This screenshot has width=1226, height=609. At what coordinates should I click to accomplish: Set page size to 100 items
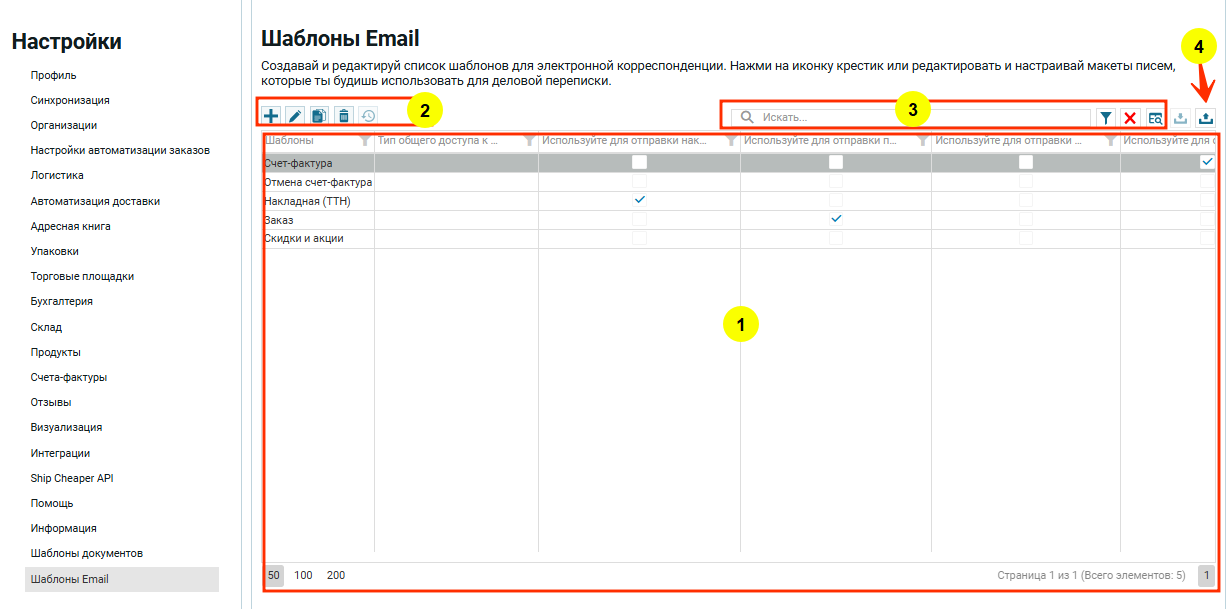(x=303, y=575)
